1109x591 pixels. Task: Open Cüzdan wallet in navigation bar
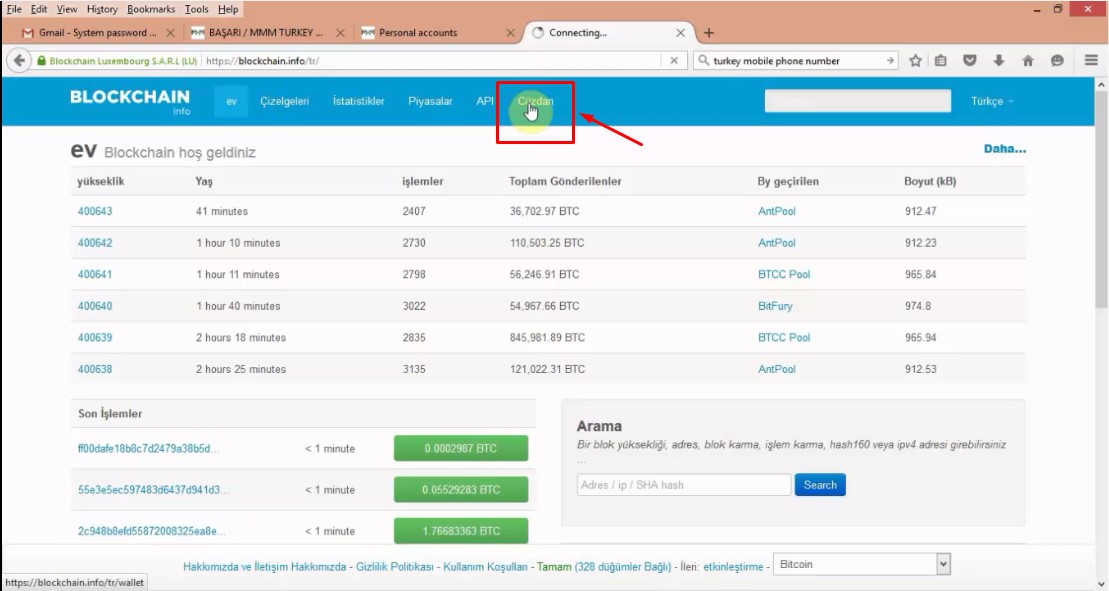(x=535, y=101)
